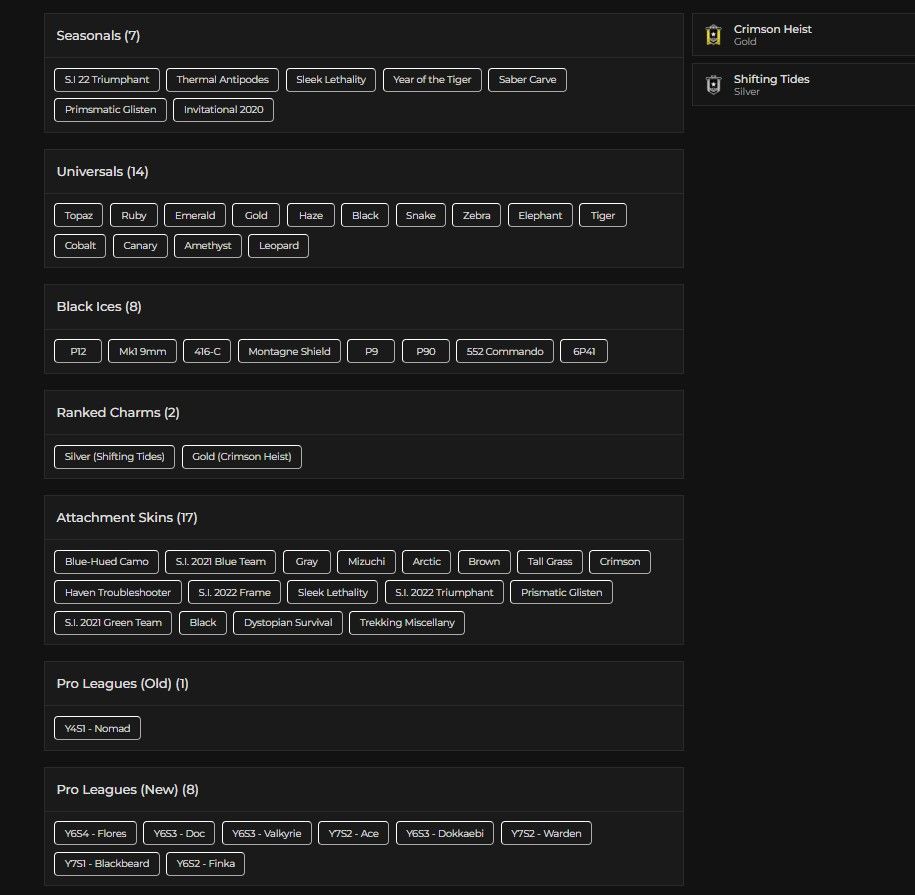Click the Snake tag
The height and width of the screenshot is (895, 915).
pyautogui.click(x=421, y=215)
